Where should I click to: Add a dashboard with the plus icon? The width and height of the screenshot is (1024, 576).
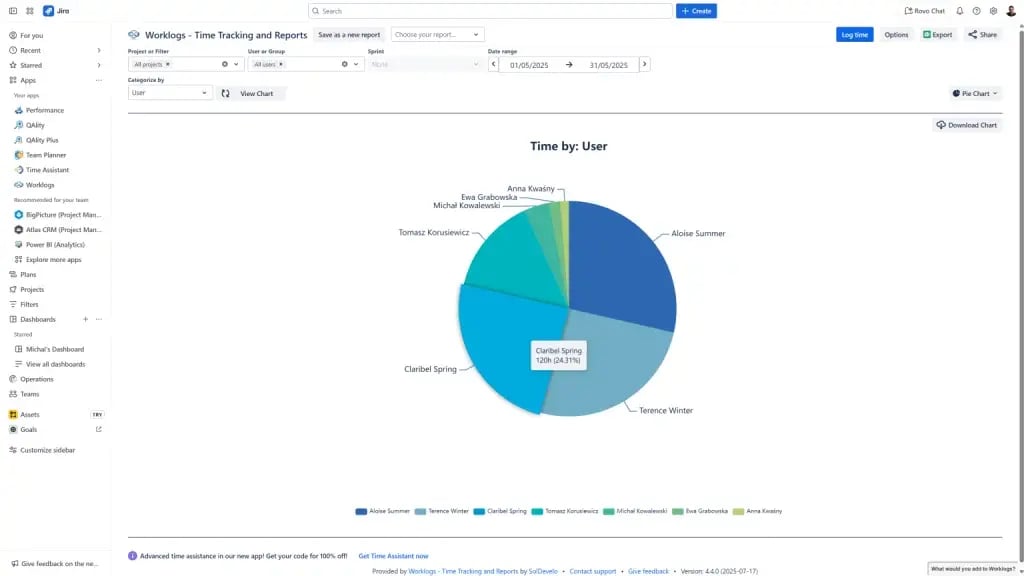pyautogui.click(x=85, y=319)
